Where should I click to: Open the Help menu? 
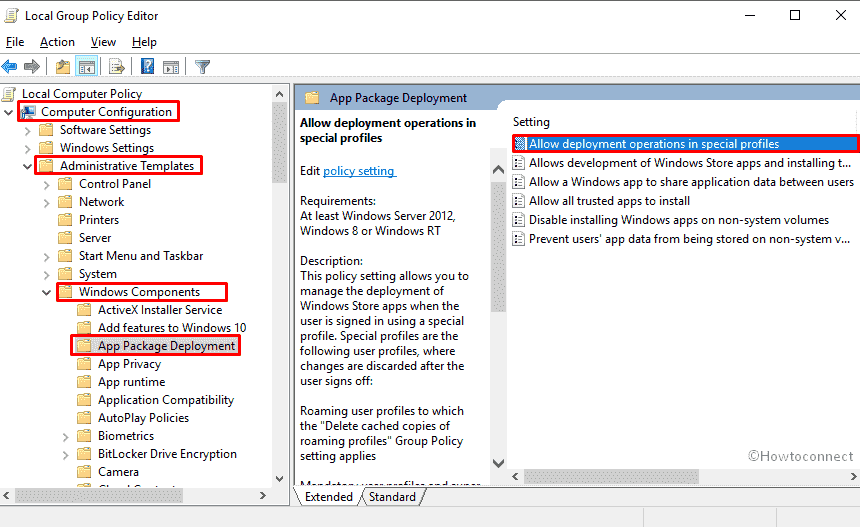coord(144,42)
